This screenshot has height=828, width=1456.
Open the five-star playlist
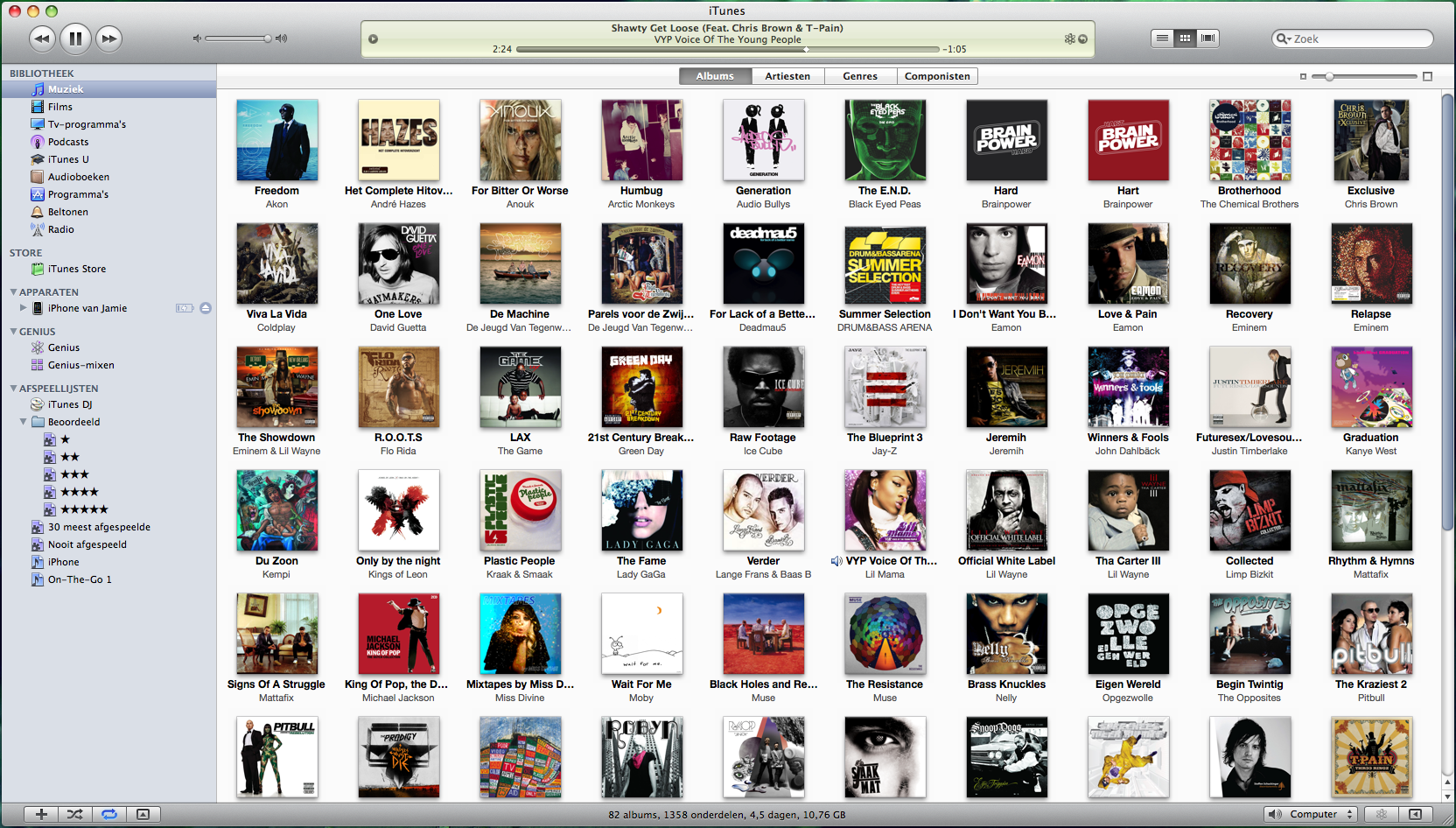click(108, 509)
